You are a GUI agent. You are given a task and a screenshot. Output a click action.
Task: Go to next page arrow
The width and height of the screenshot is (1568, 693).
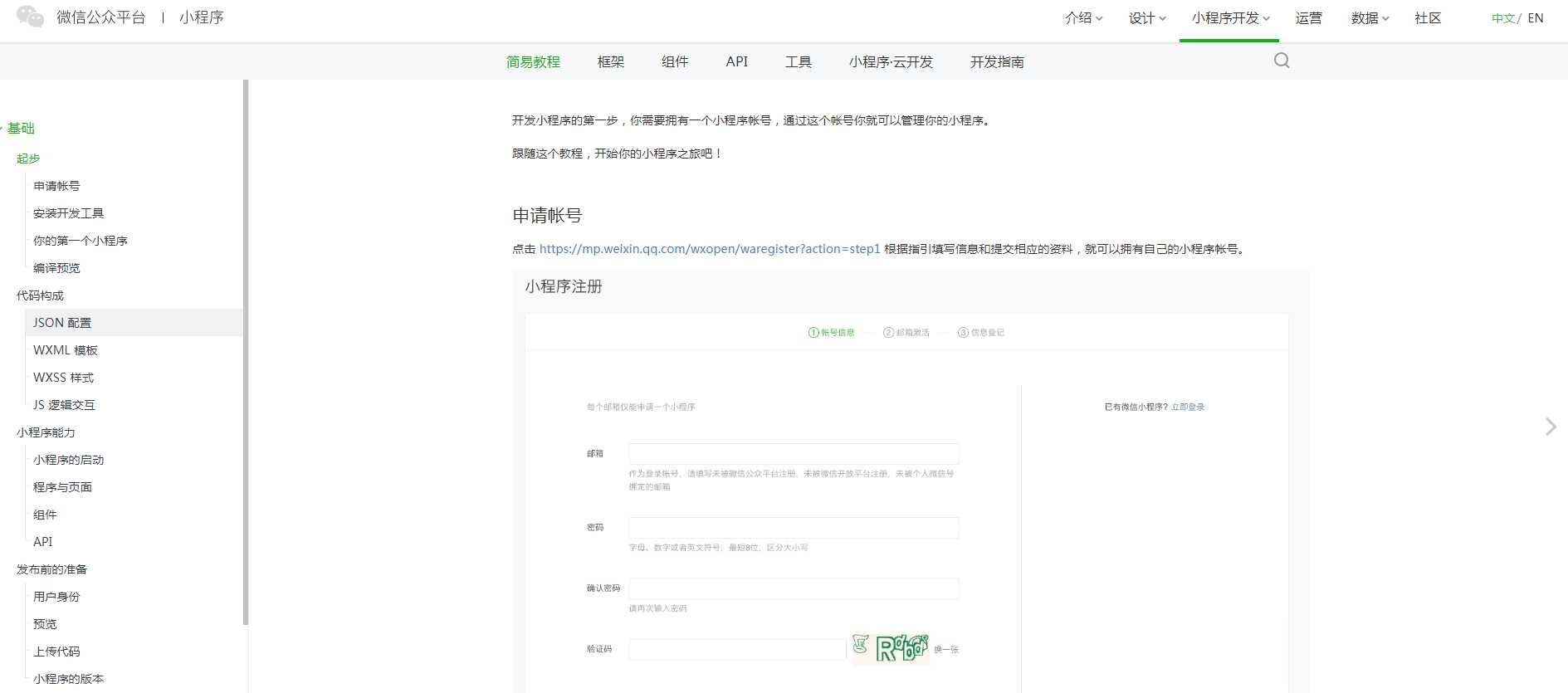point(1550,427)
